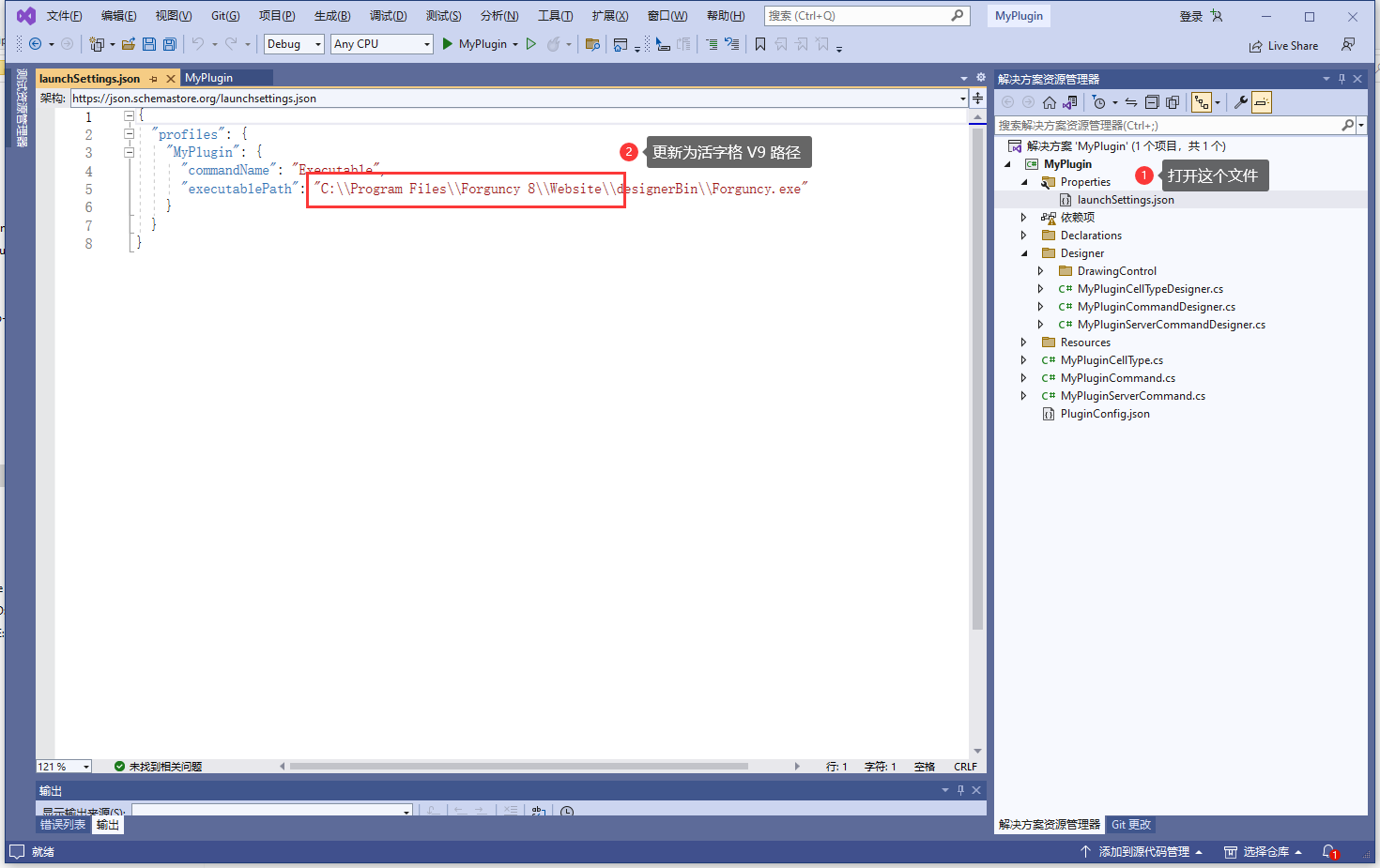Save the current file using the disk icon

coord(149,44)
